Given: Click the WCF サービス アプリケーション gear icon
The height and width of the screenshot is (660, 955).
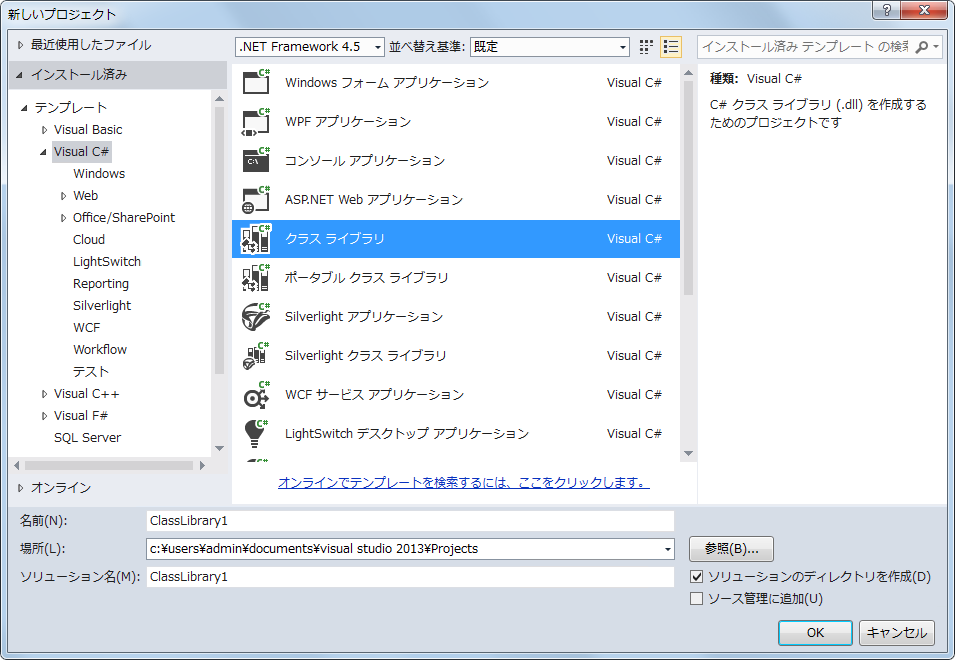Looking at the screenshot, I should click(256, 394).
